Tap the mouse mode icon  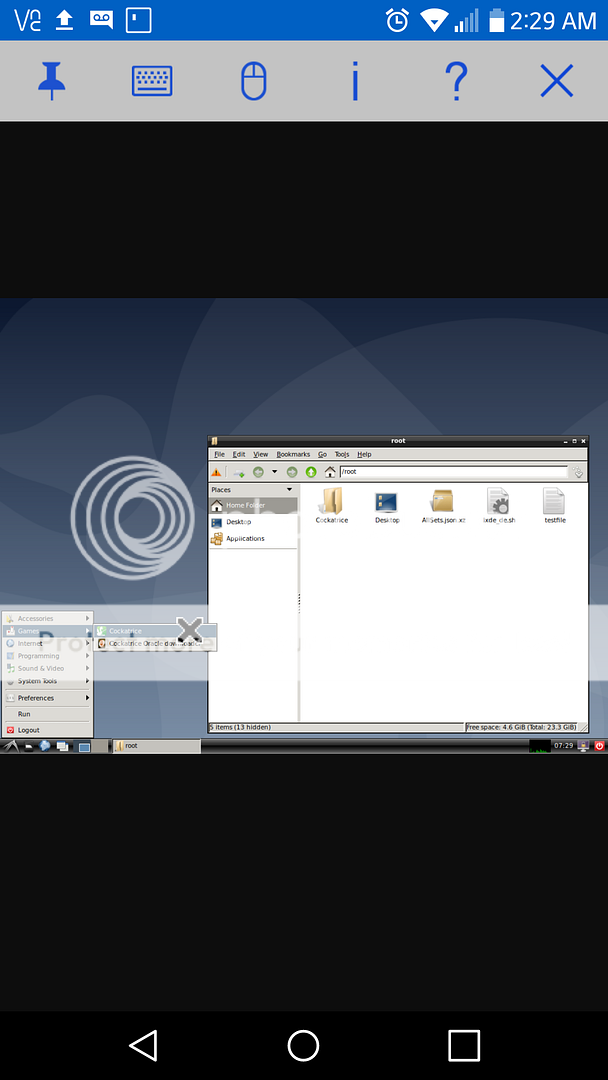click(x=253, y=81)
